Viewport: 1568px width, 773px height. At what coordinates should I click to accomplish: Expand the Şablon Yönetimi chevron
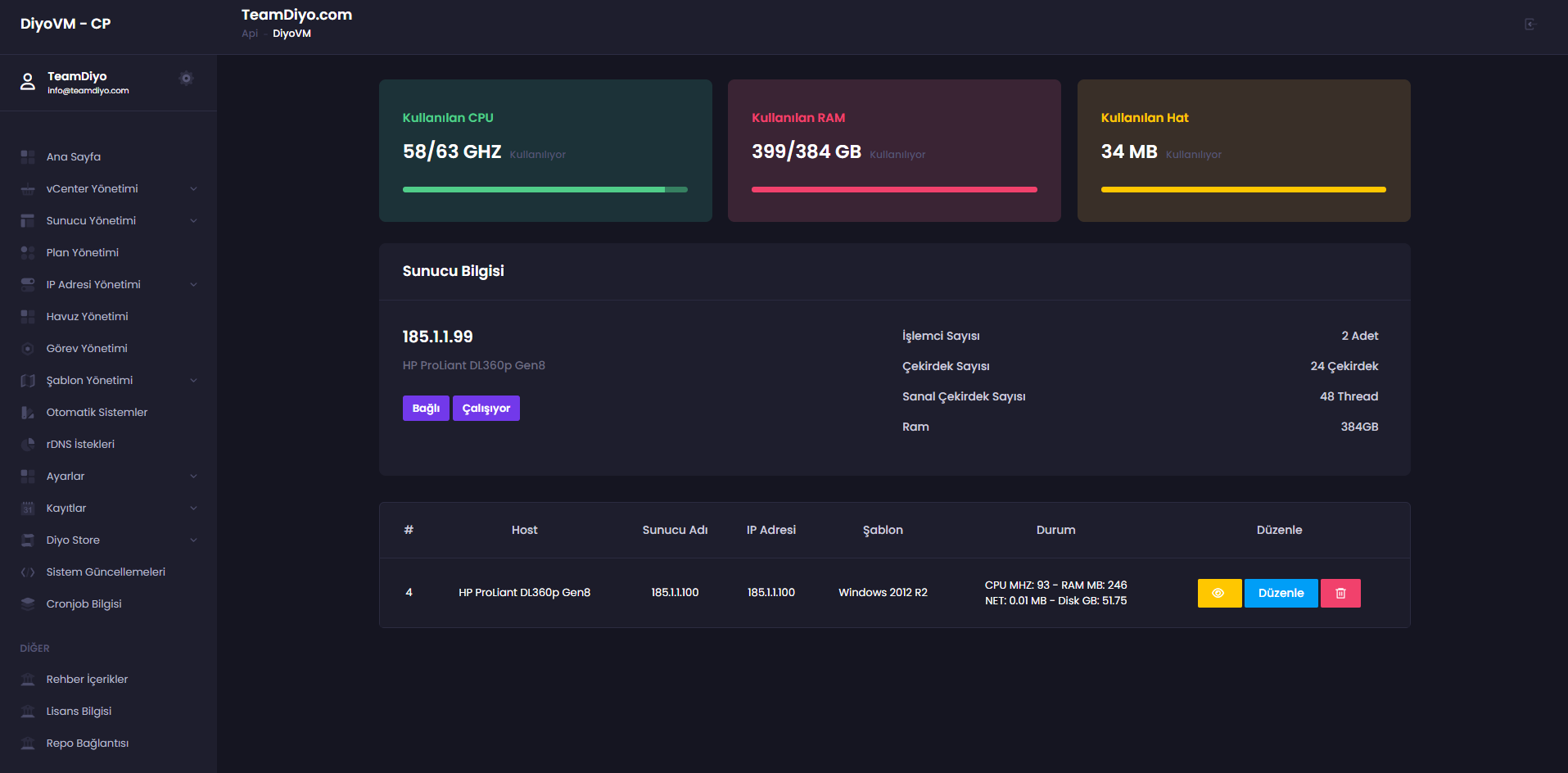click(x=193, y=380)
